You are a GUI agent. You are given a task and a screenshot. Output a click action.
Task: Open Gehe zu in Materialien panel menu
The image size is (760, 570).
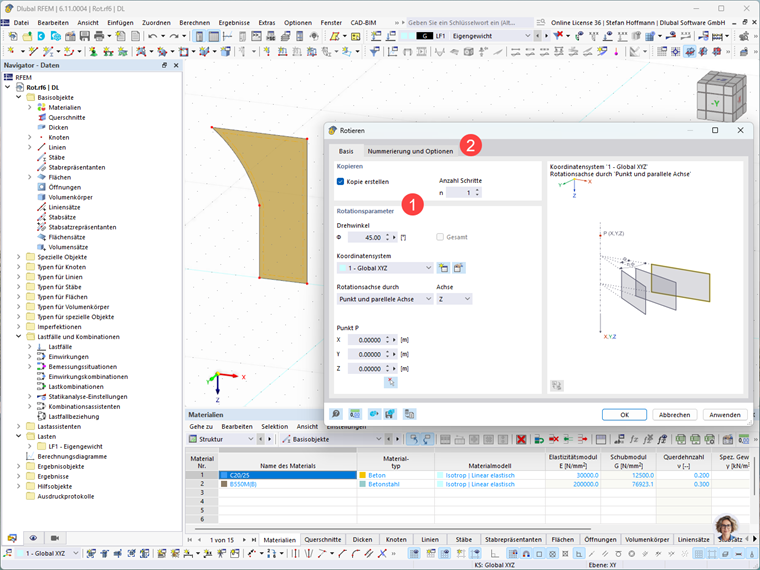(x=201, y=427)
